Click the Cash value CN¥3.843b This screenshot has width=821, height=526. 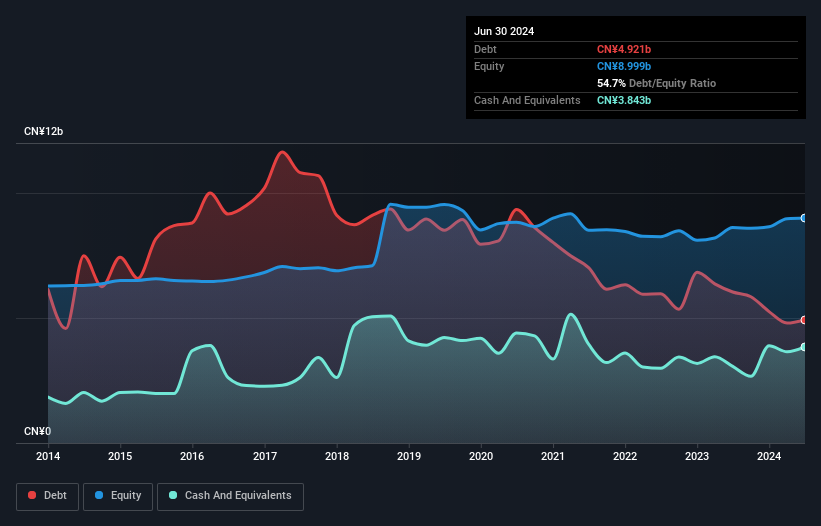click(x=624, y=100)
